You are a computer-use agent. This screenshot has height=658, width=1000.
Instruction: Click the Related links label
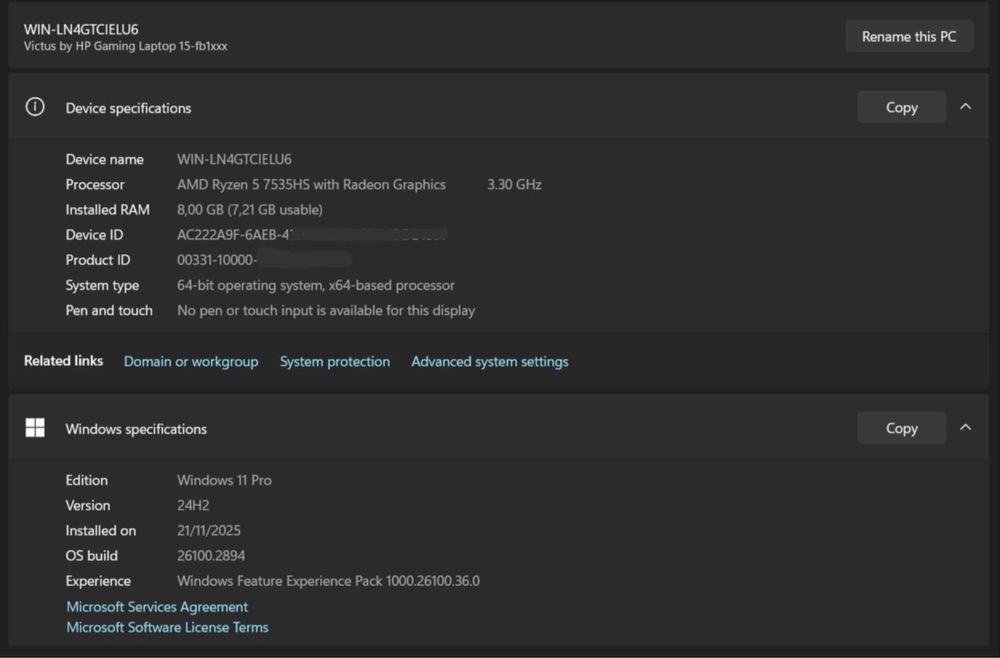tap(63, 361)
